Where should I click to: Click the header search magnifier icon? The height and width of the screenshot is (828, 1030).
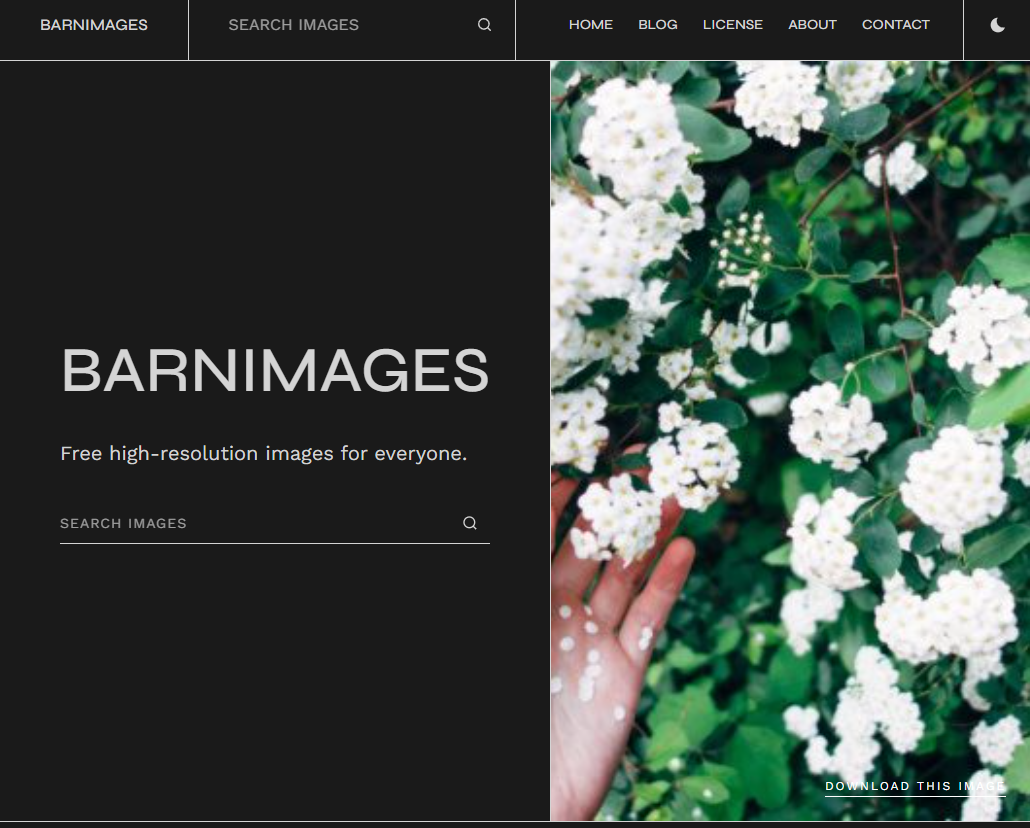click(484, 25)
